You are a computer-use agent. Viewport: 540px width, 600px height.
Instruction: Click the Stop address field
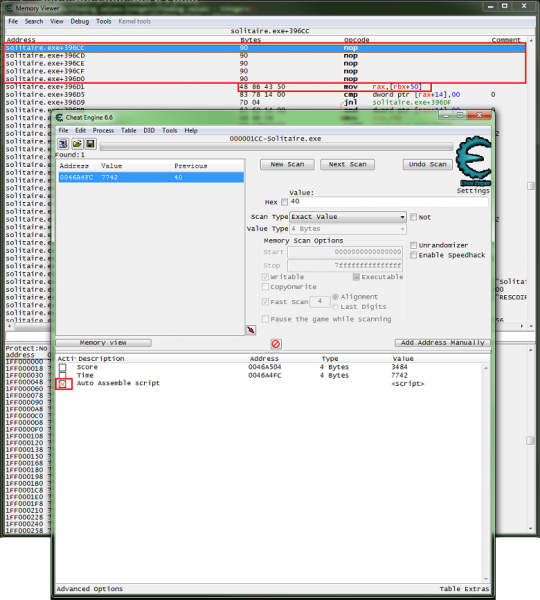(345, 265)
